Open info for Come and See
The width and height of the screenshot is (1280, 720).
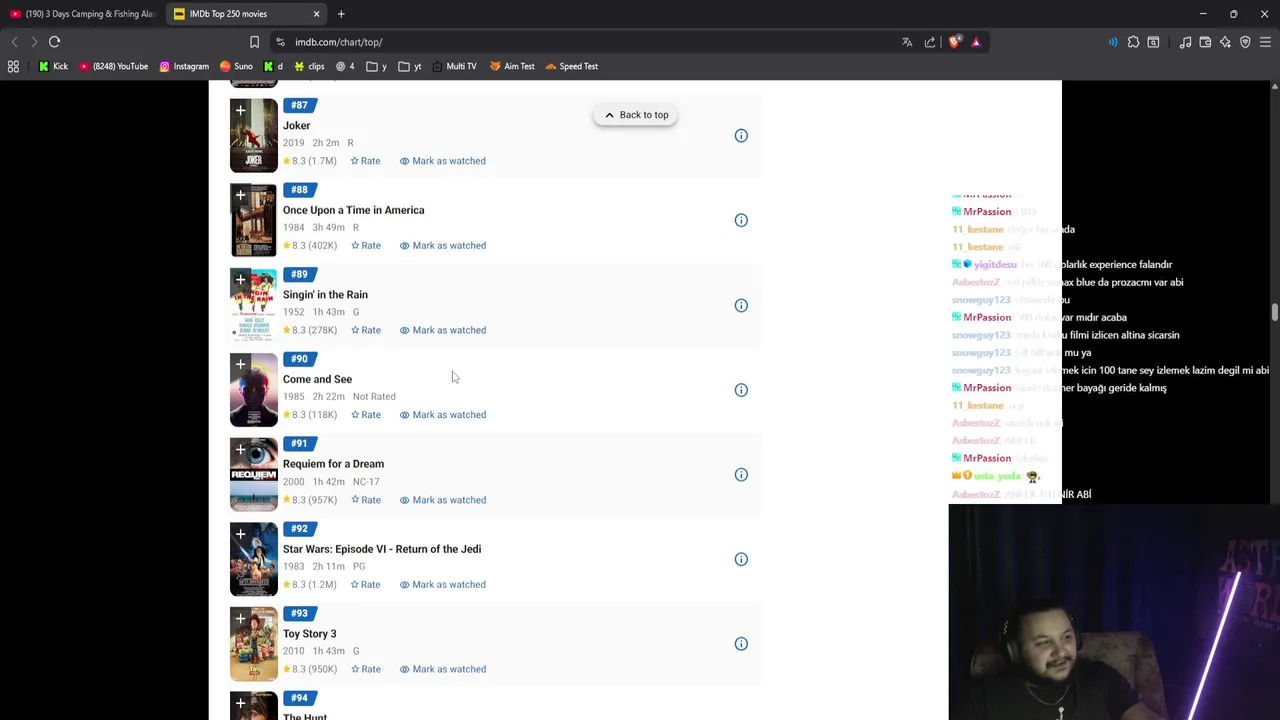[x=741, y=390]
